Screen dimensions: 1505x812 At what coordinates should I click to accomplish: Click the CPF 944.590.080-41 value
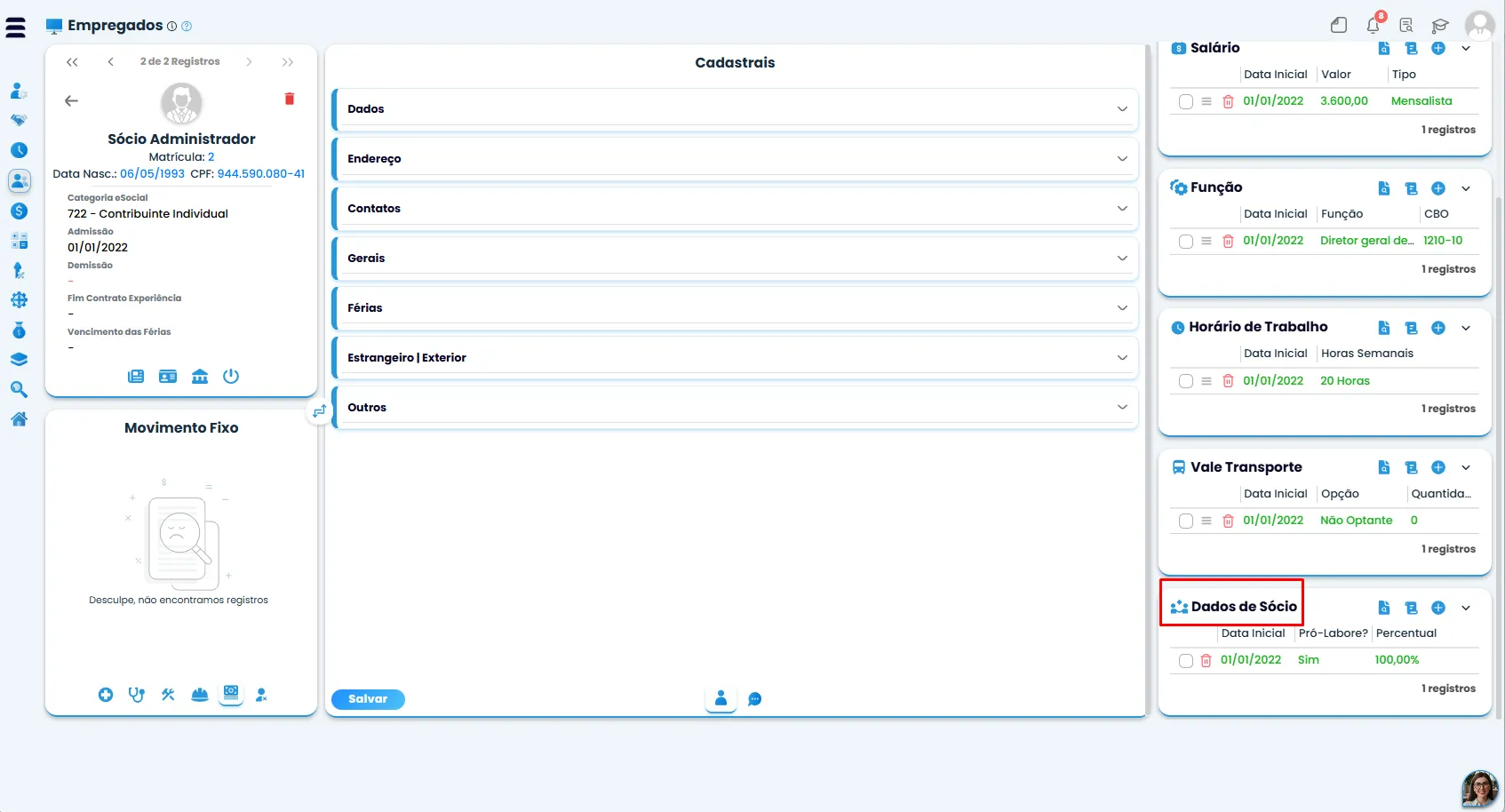tap(261, 174)
